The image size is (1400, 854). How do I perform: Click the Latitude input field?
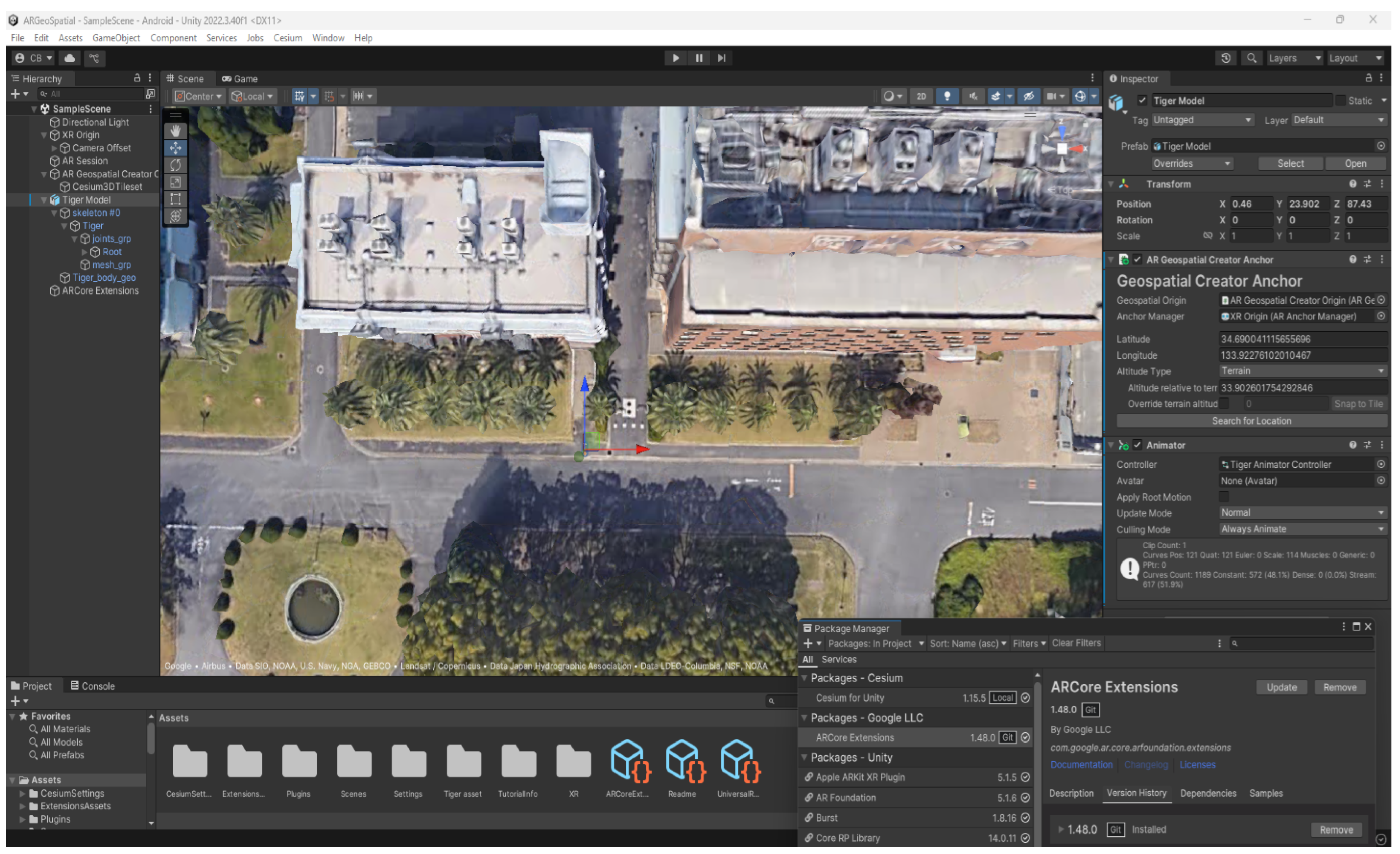click(1301, 339)
